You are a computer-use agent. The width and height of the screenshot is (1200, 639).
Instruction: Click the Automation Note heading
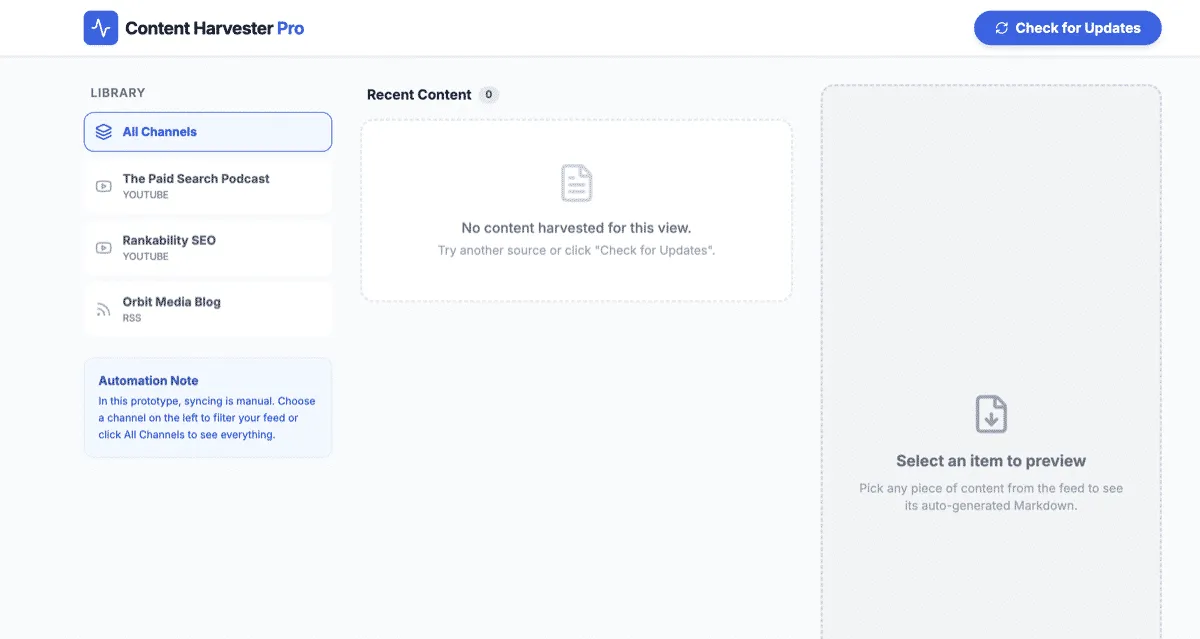[x=148, y=381]
